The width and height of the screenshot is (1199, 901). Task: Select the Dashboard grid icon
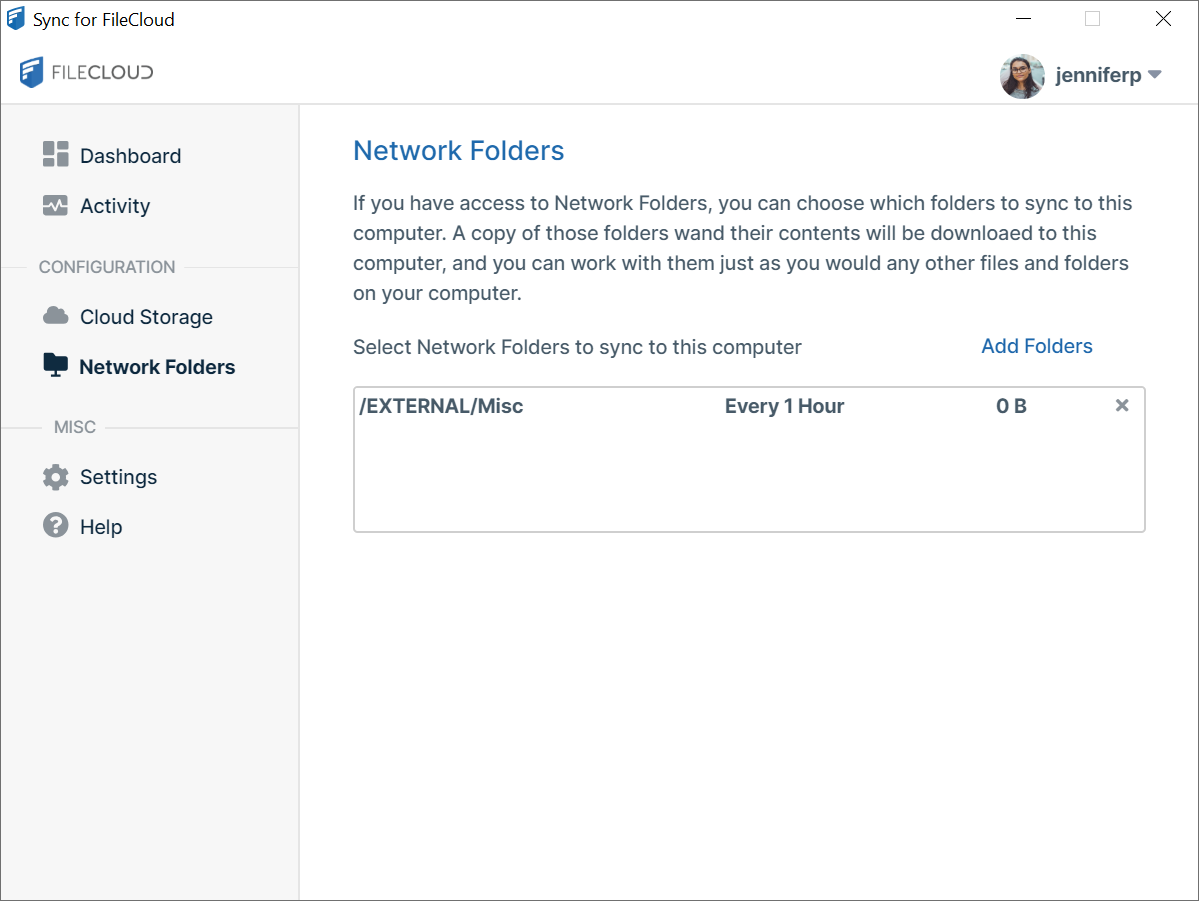click(55, 155)
